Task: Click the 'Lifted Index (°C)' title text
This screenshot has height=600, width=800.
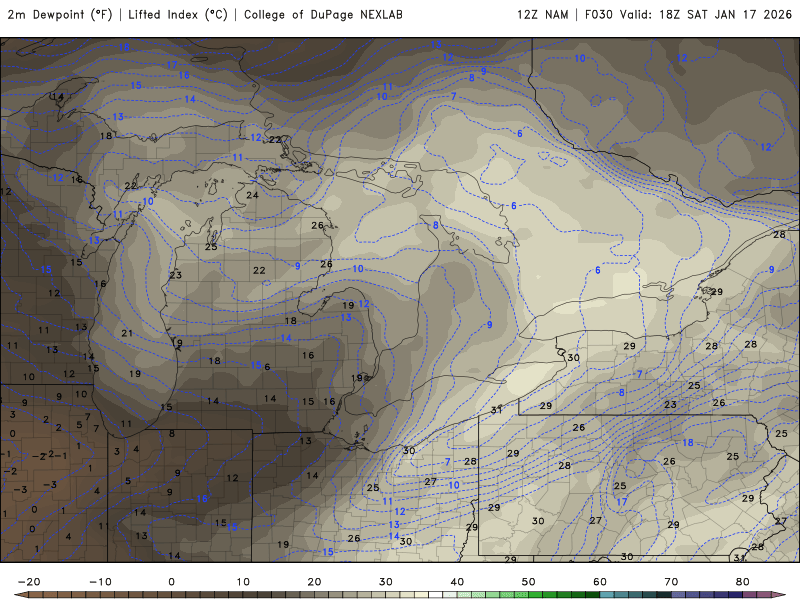Action: [x=178, y=14]
